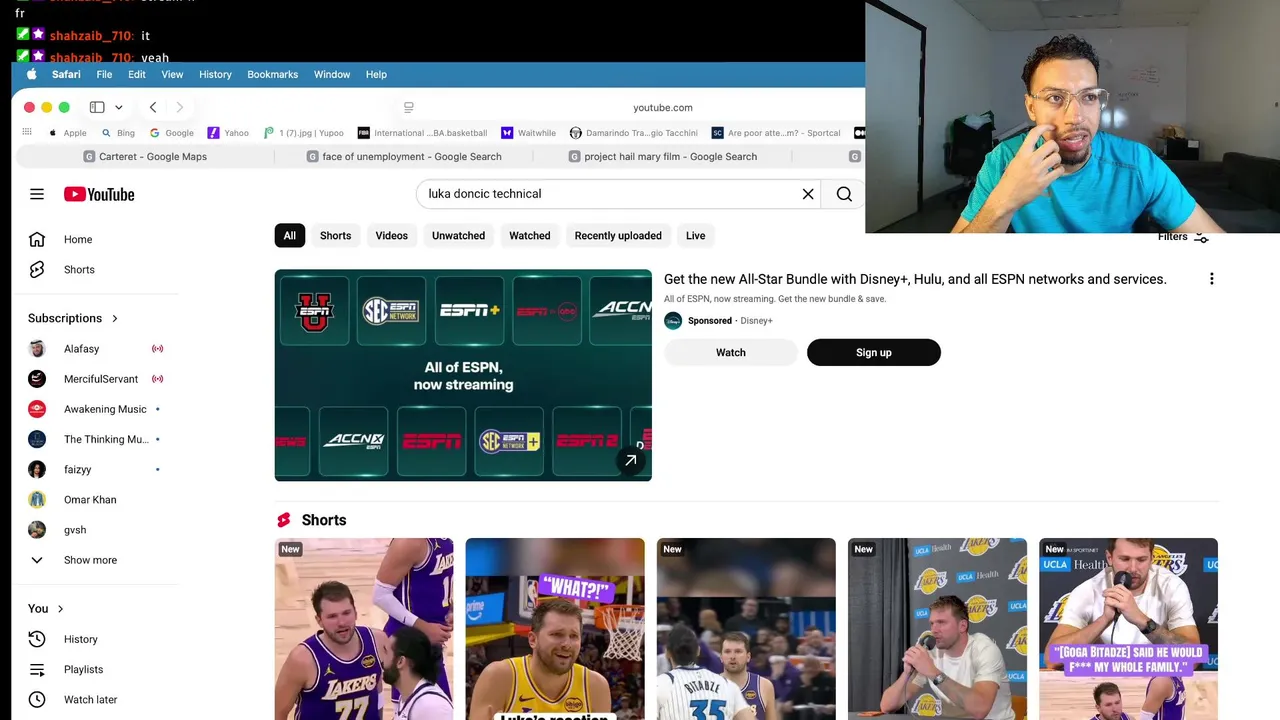
Task: Open the Safari menu
Action: (x=66, y=74)
